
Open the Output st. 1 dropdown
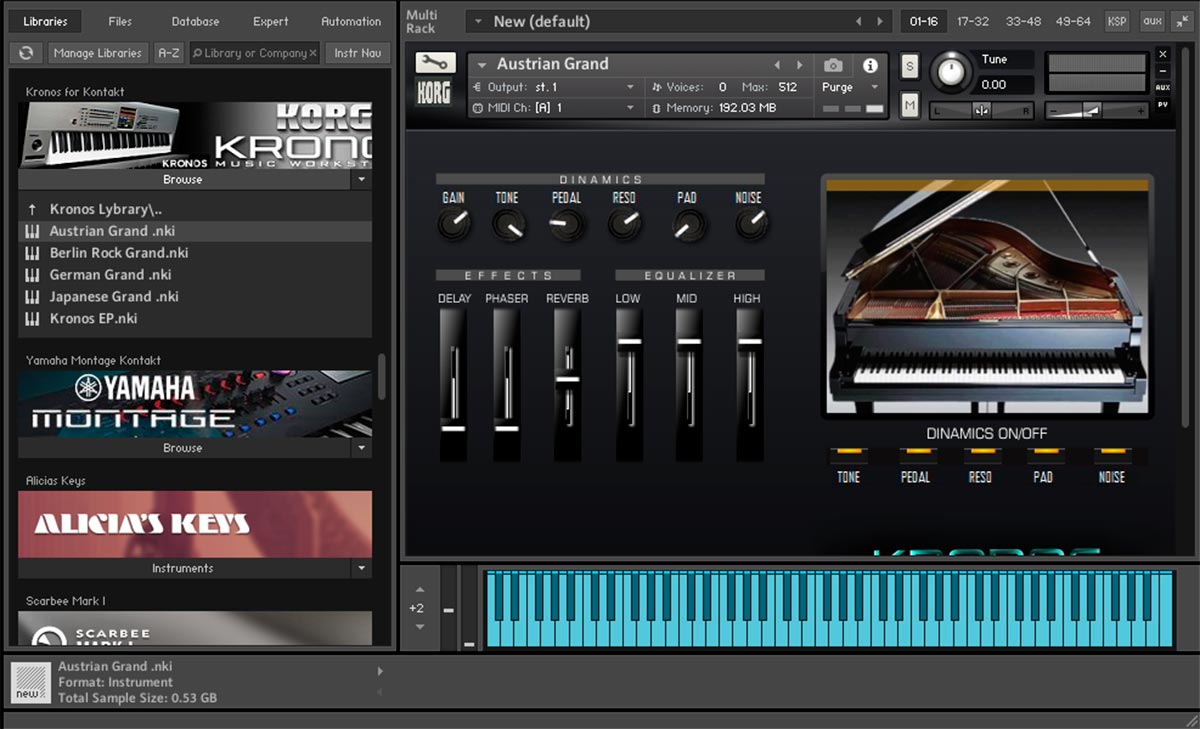[x=630, y=87]
